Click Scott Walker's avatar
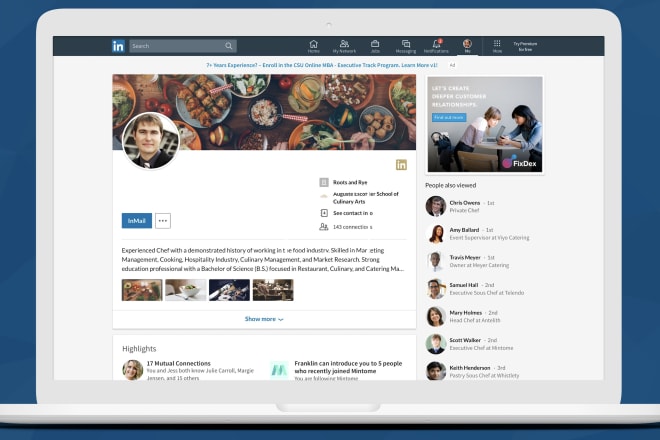The width and height of the screenshot is (660, 440). coord(436,344)
